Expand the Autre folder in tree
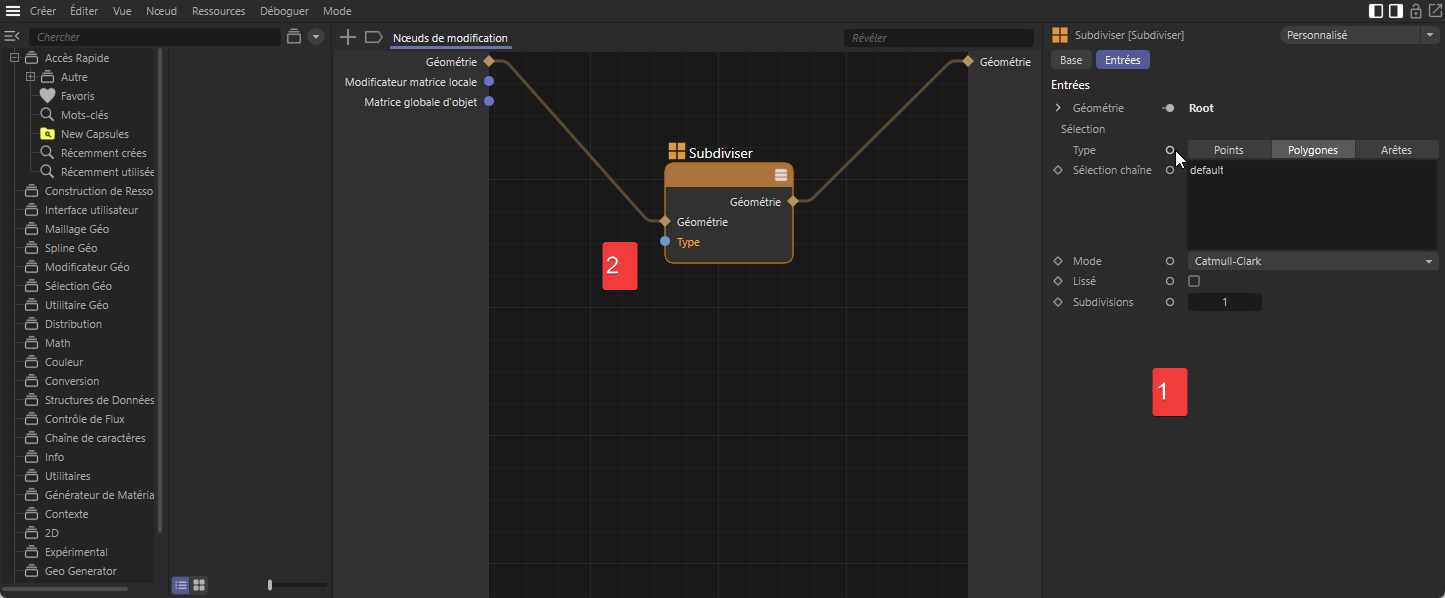This screenshot has width=1445, height=598. pyautogui.click(x=30, y=77)
